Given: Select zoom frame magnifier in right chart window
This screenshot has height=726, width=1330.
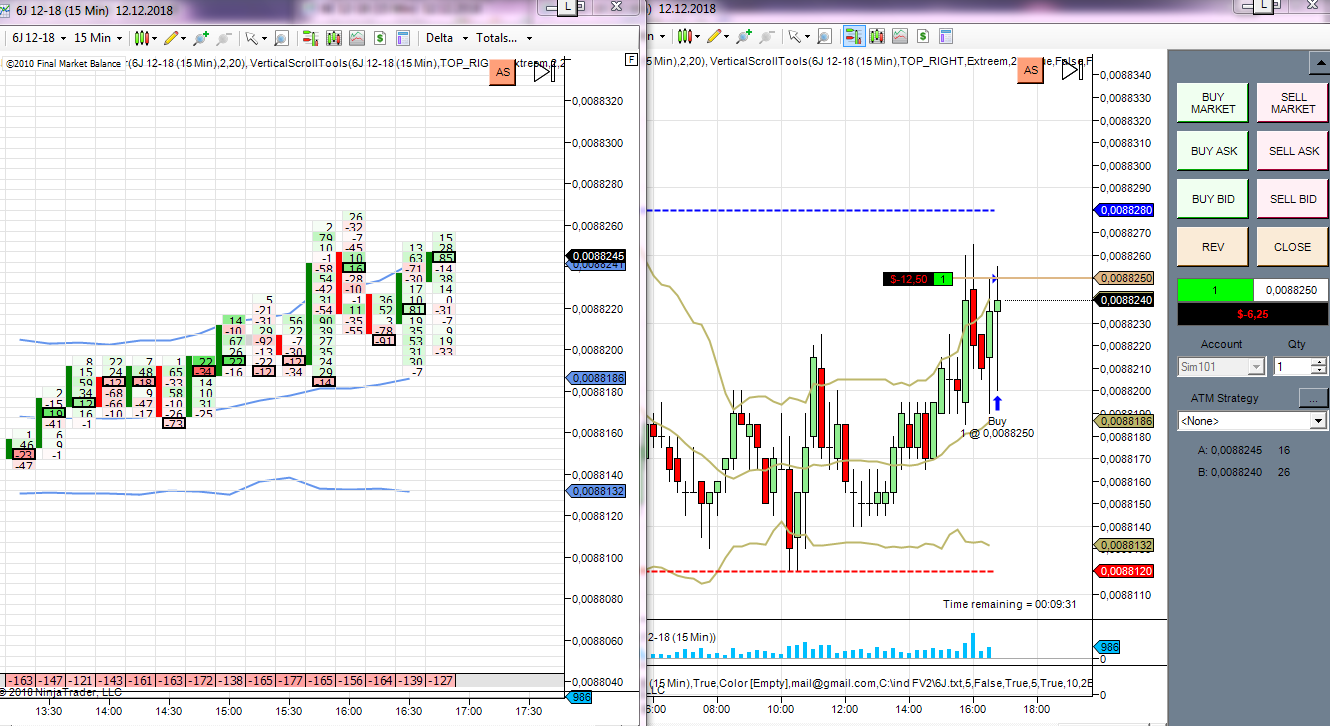Looking at the screenshot, I should click(823, 38).
